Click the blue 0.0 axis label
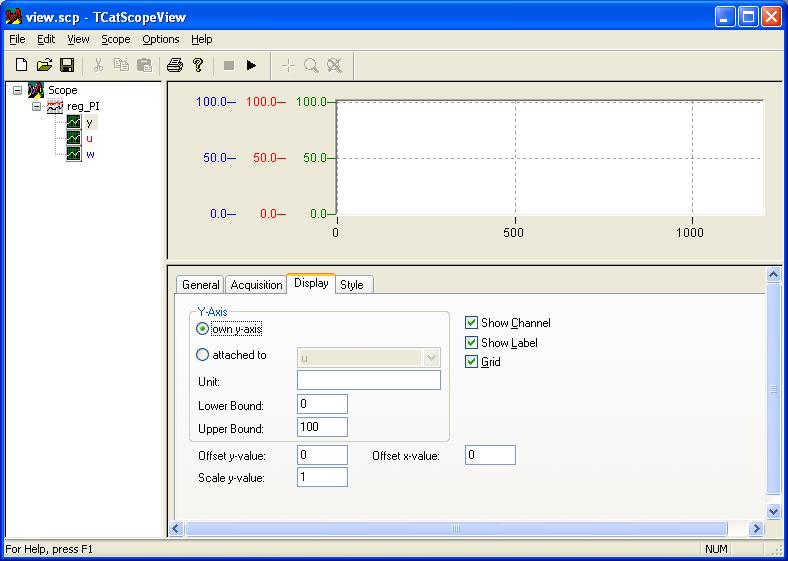 point(219,214)
